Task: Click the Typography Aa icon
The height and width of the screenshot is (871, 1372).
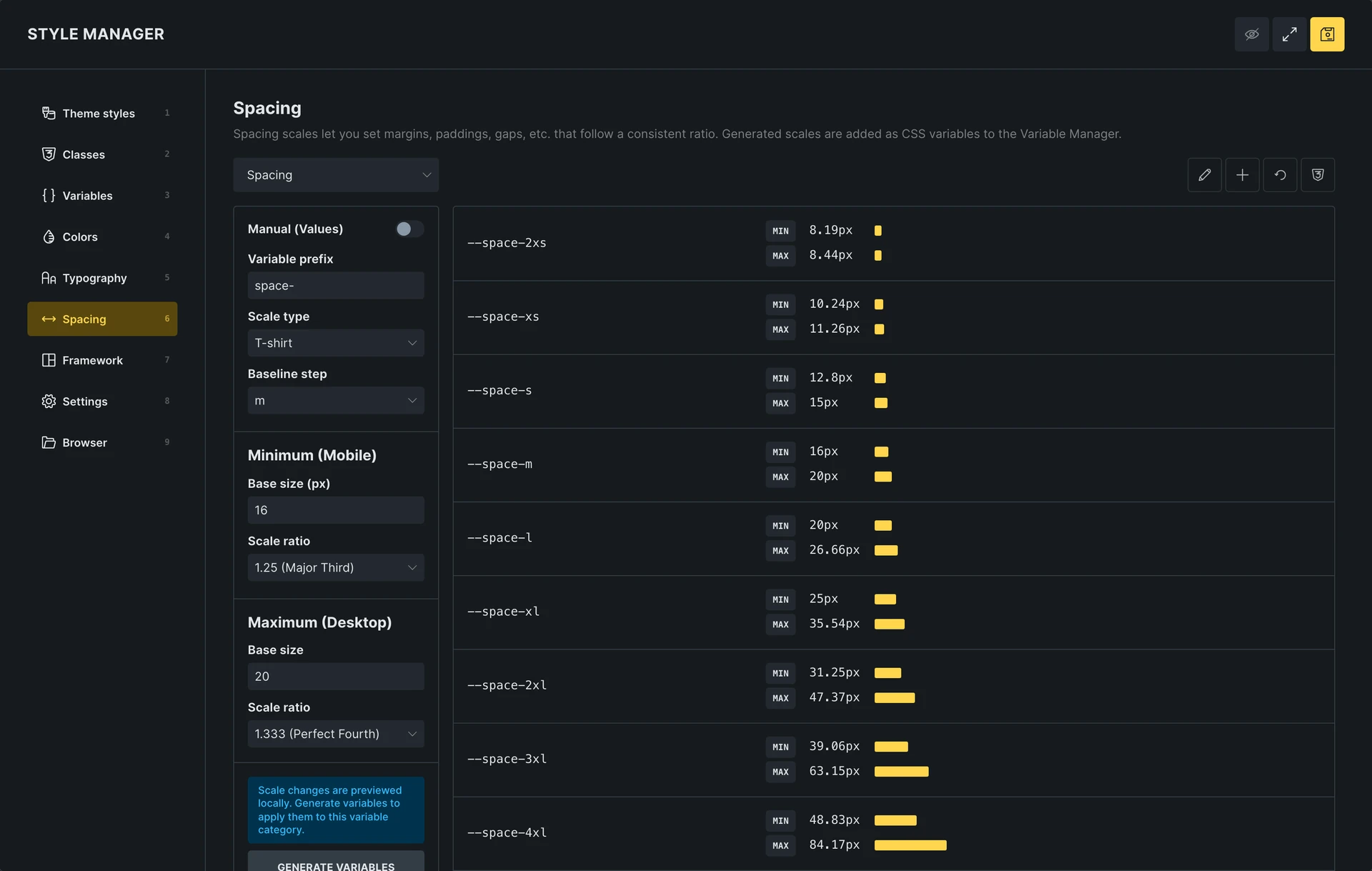Action: click(49, 278)
